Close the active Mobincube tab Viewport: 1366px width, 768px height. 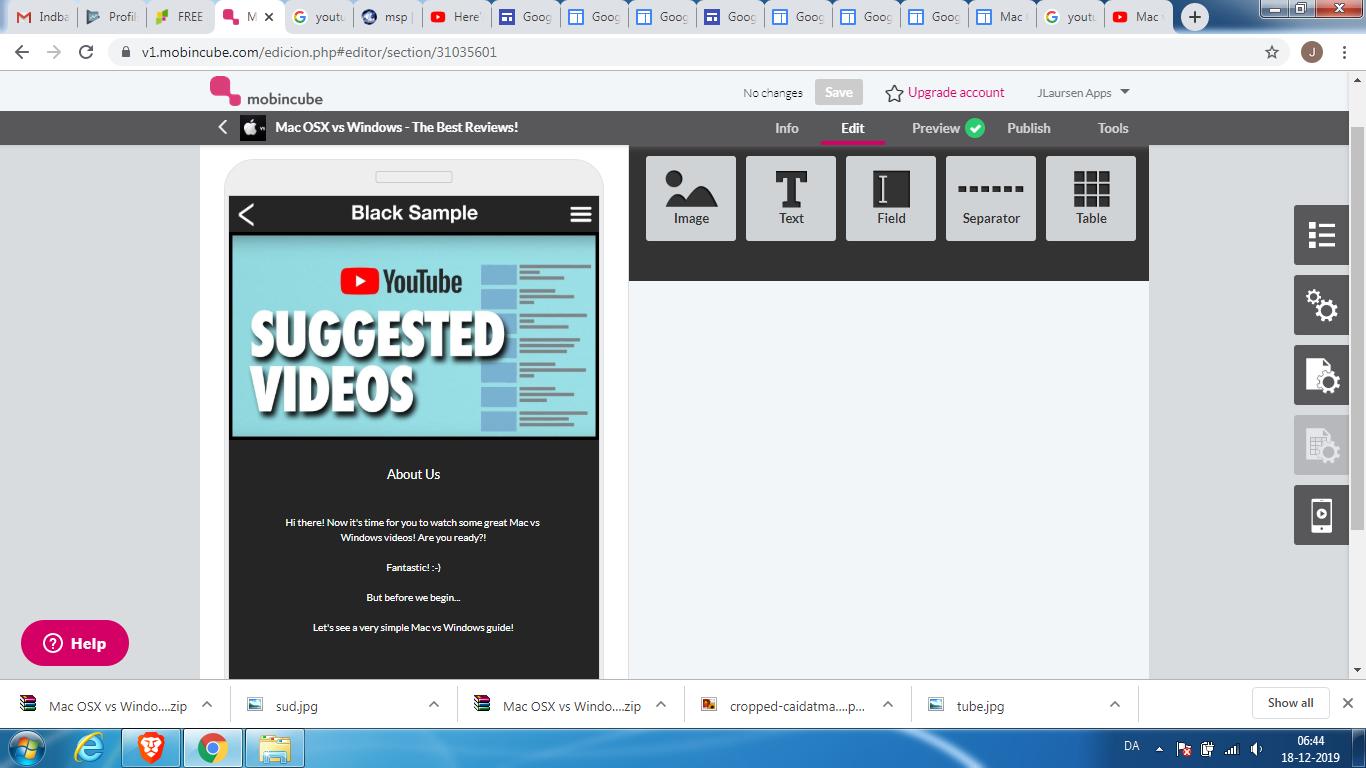pos(268,17)
